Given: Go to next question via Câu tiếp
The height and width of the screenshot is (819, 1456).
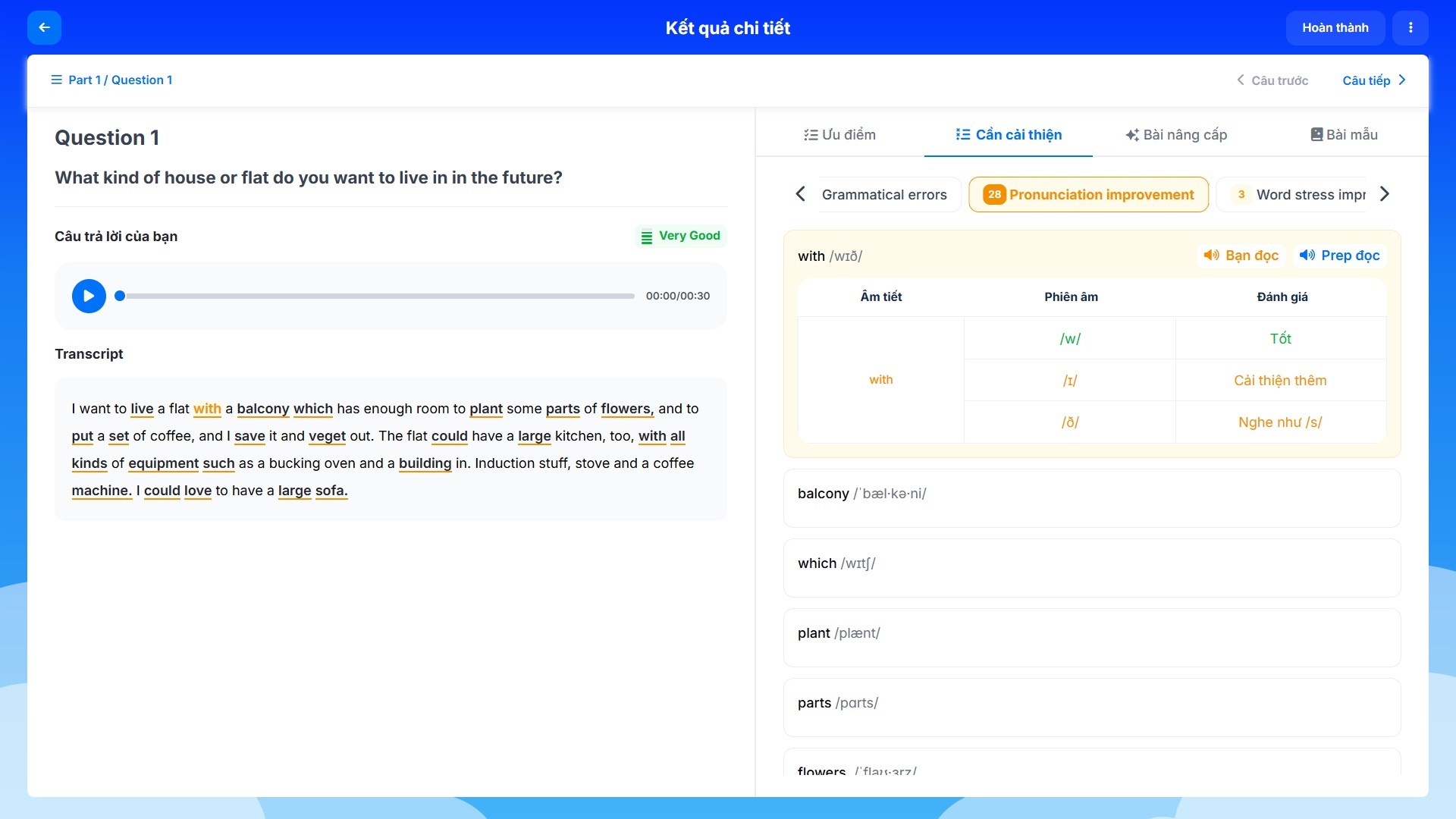Looking at the screenshot, I should point(1373,80).
